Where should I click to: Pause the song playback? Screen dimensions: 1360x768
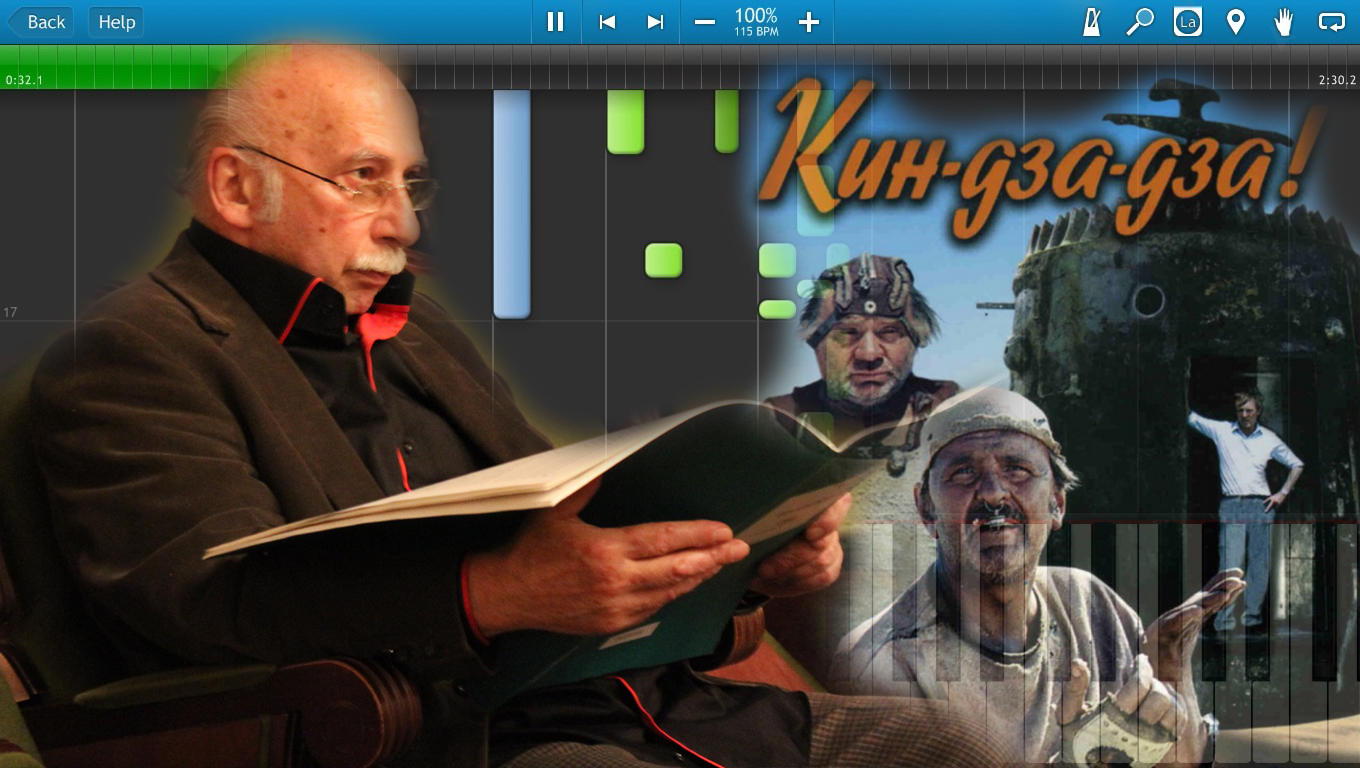coord(555,22)
